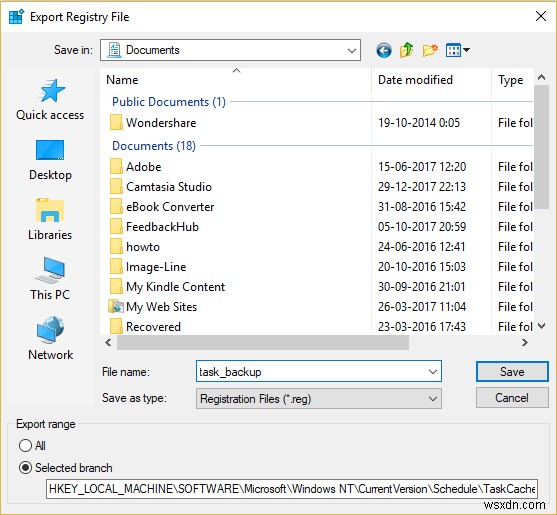Select the All export range option
Viewport: 557px width, 515px height.
click(26, 445)
